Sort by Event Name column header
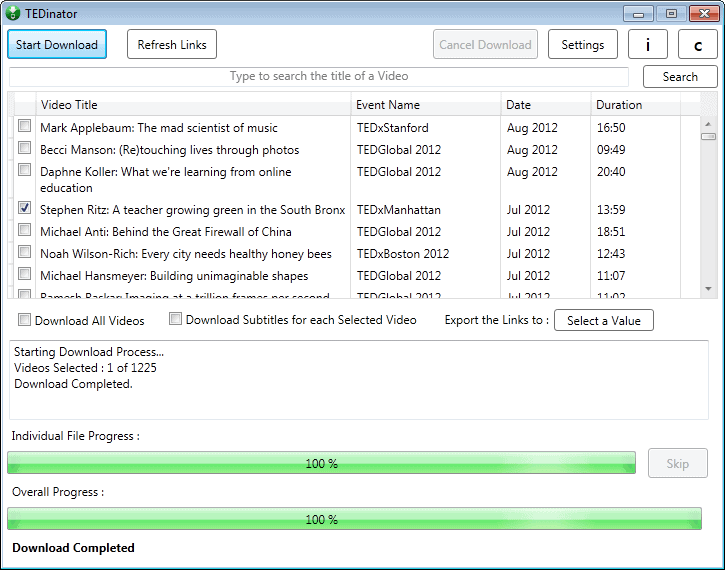This screenshot has height=570, width=725. tap(426, 105)
